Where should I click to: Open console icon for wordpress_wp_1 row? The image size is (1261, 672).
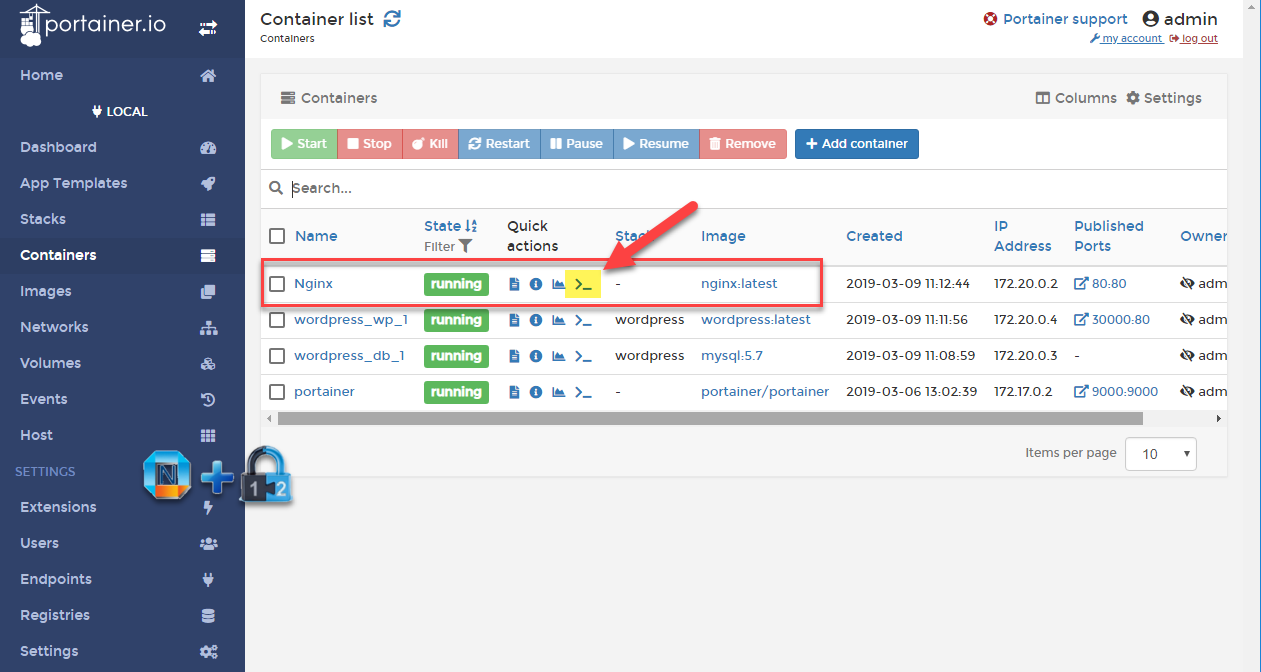(584, 320)
